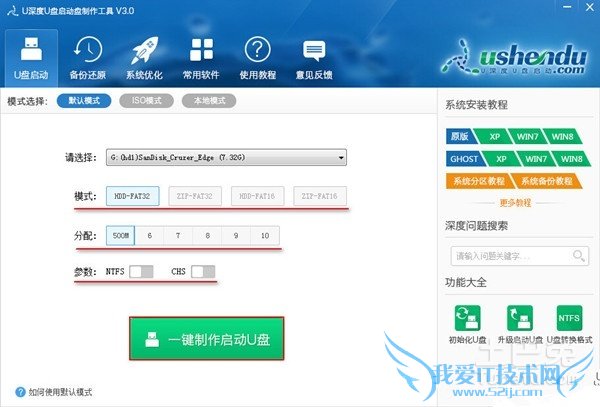Open the 系统优化 rocket icon tab
600x407 pixels.
pyautogui.click(x=144, y=58)
